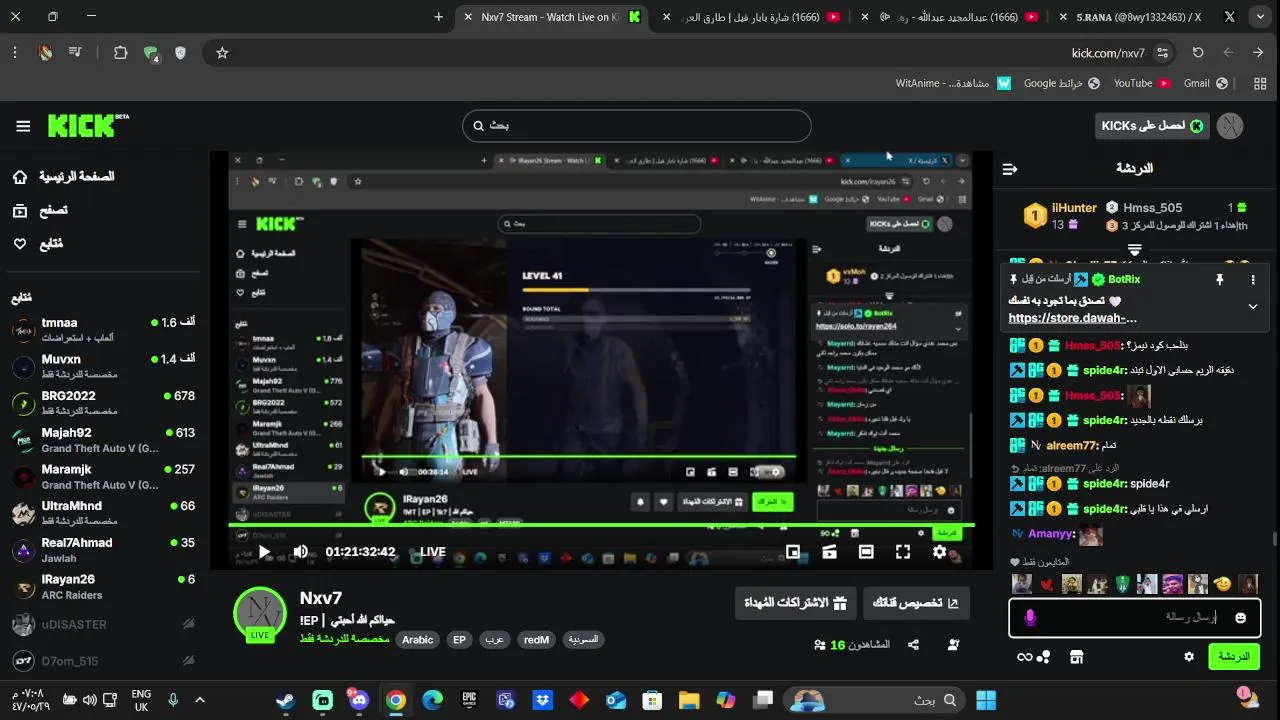Open YouTube bookmark in bookmarks bar

1142,83
